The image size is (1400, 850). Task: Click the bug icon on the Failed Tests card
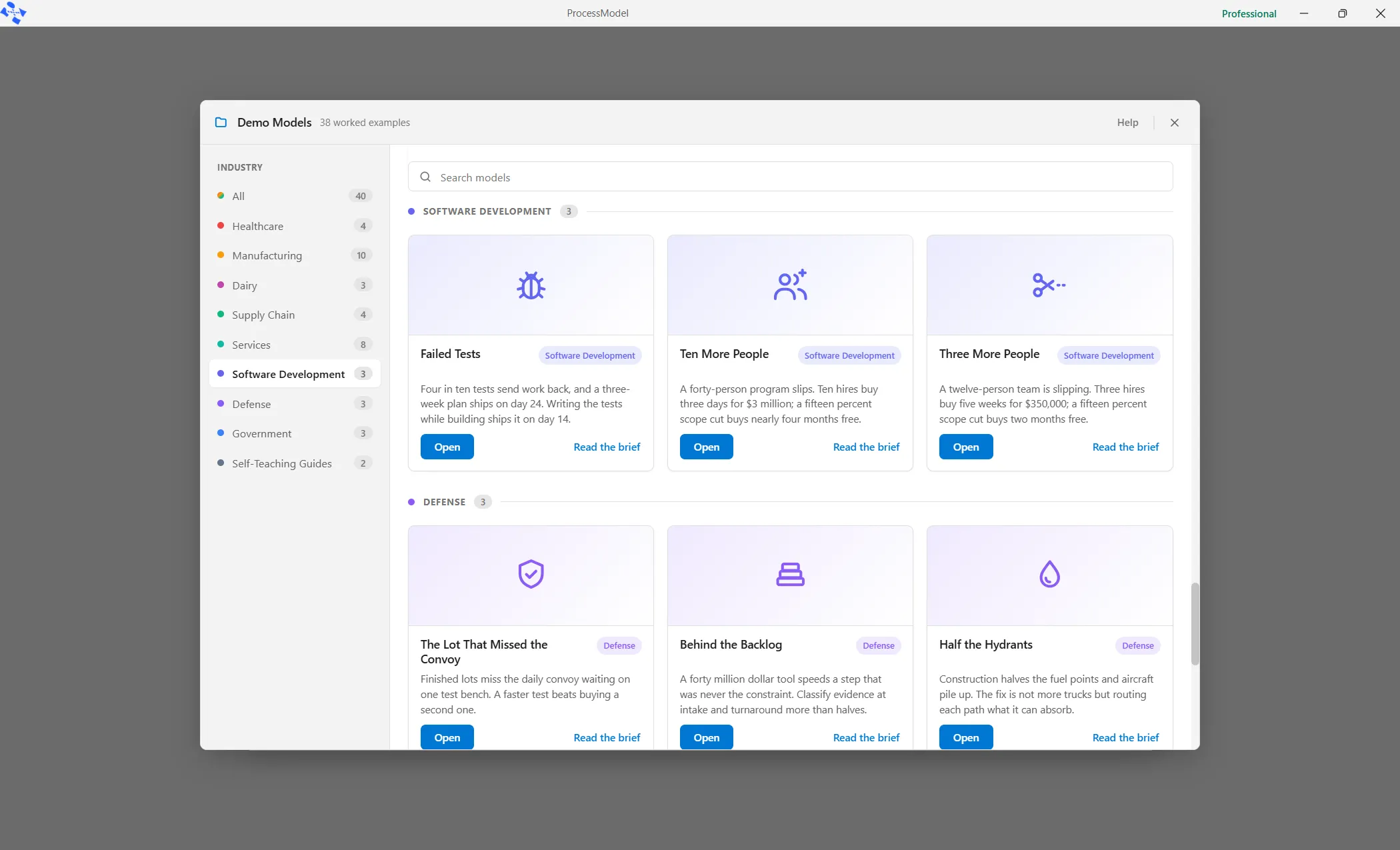click(531, 285)
